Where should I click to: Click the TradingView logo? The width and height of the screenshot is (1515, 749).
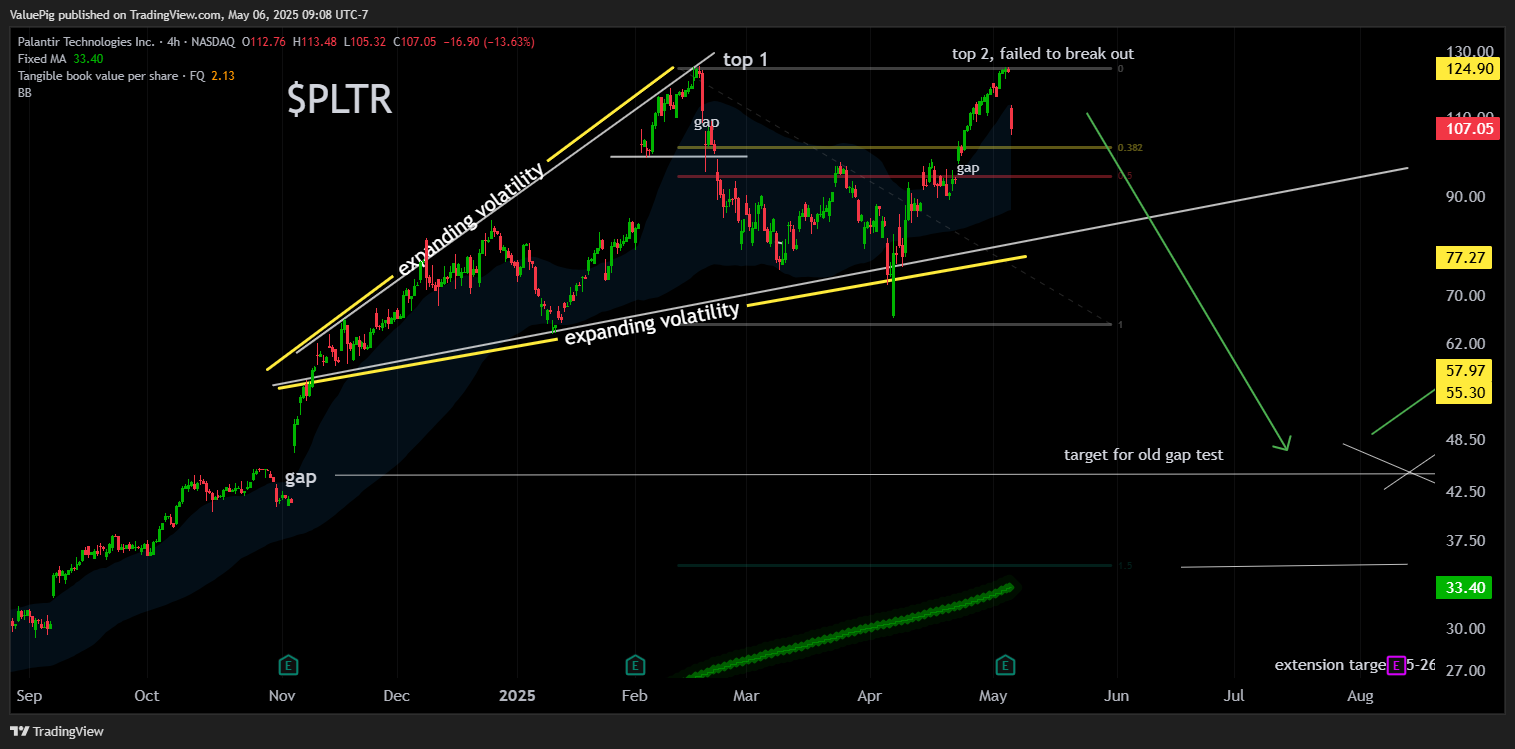pyautogui.click(x=57, y=731)
